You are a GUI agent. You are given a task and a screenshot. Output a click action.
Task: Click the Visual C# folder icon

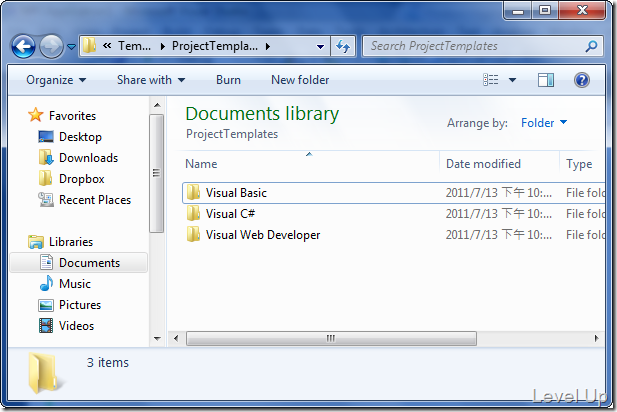click(x=193, y=213)
